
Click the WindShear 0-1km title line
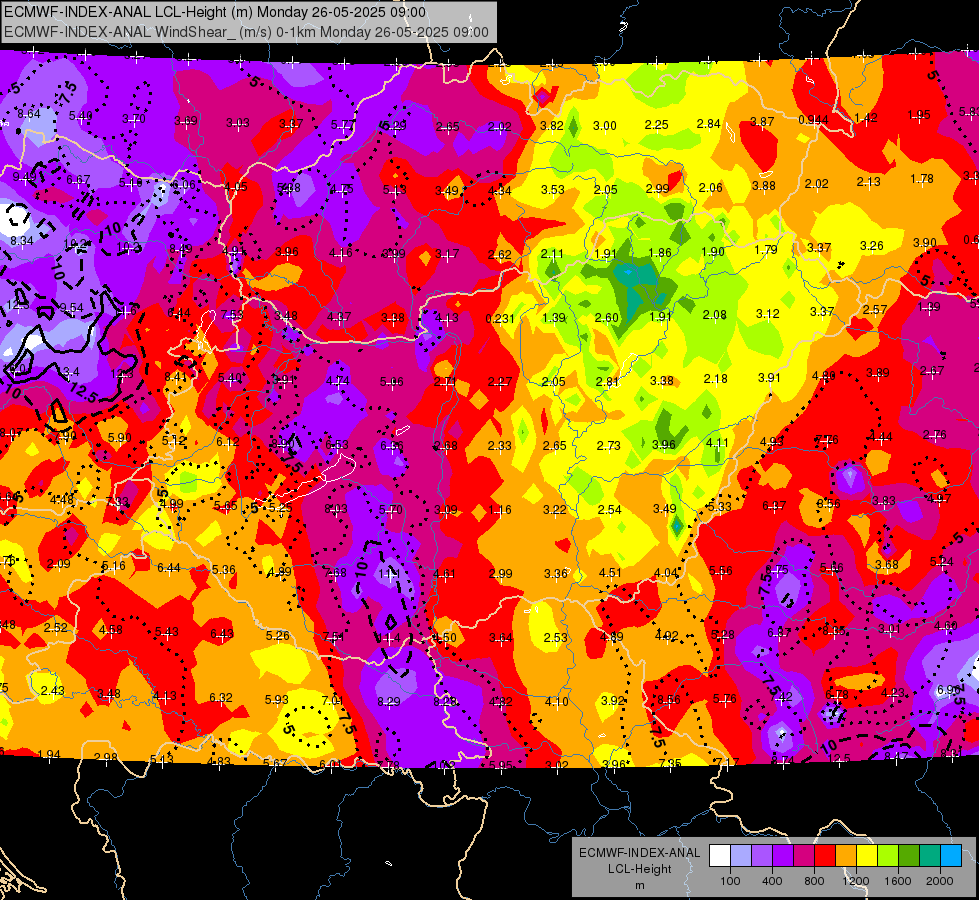click(247, 32)
